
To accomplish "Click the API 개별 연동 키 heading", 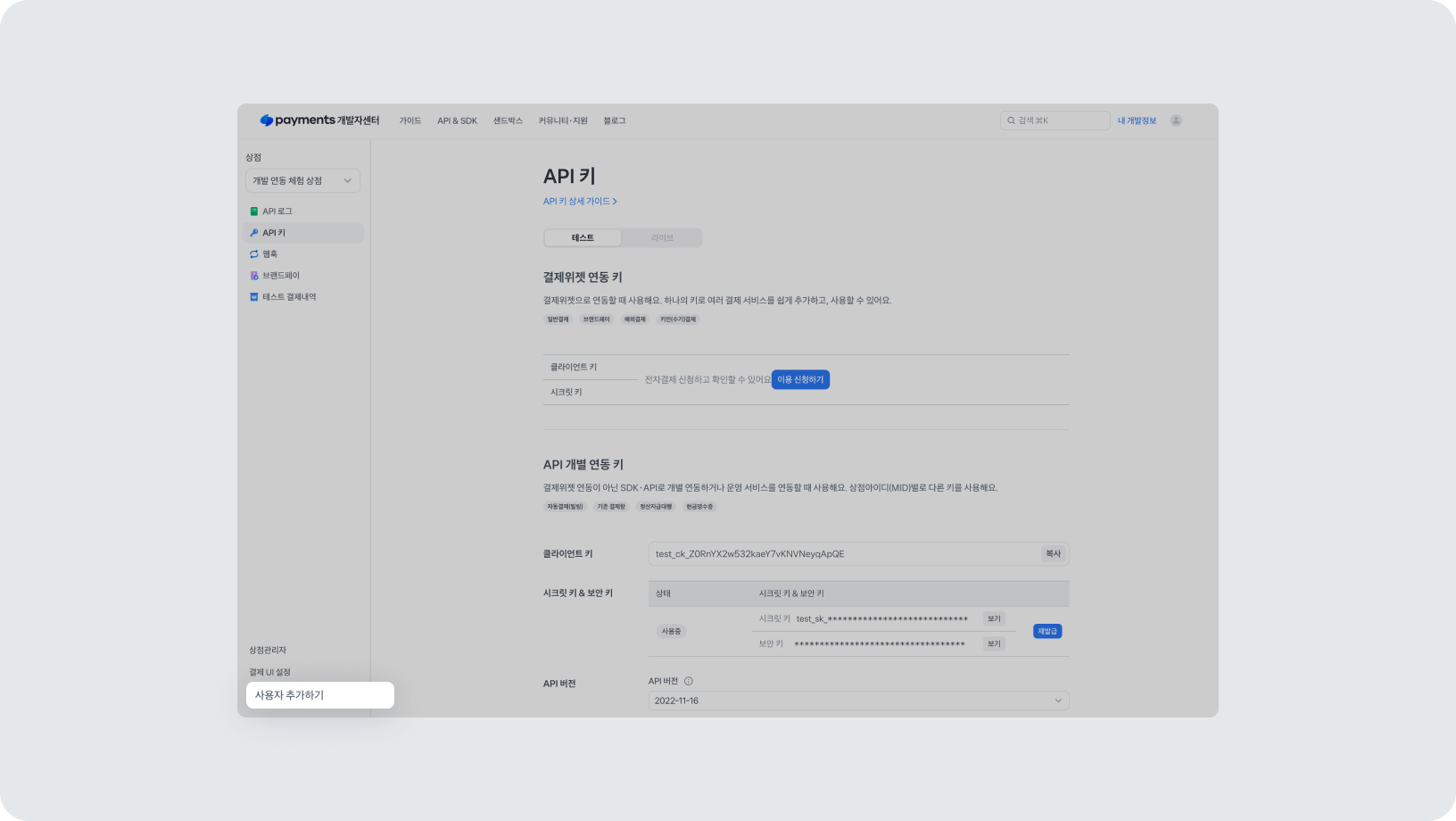I will [x=583, y=465].
